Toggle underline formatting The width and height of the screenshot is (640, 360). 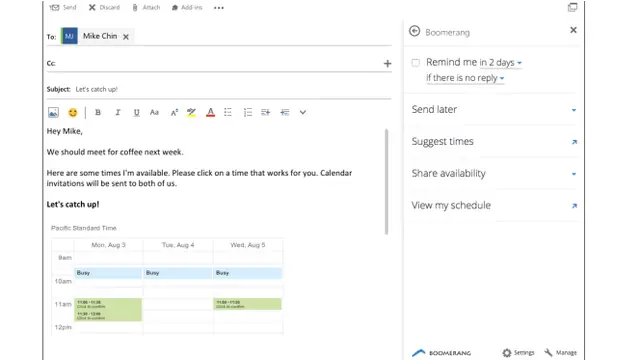(x=136, y=112)
